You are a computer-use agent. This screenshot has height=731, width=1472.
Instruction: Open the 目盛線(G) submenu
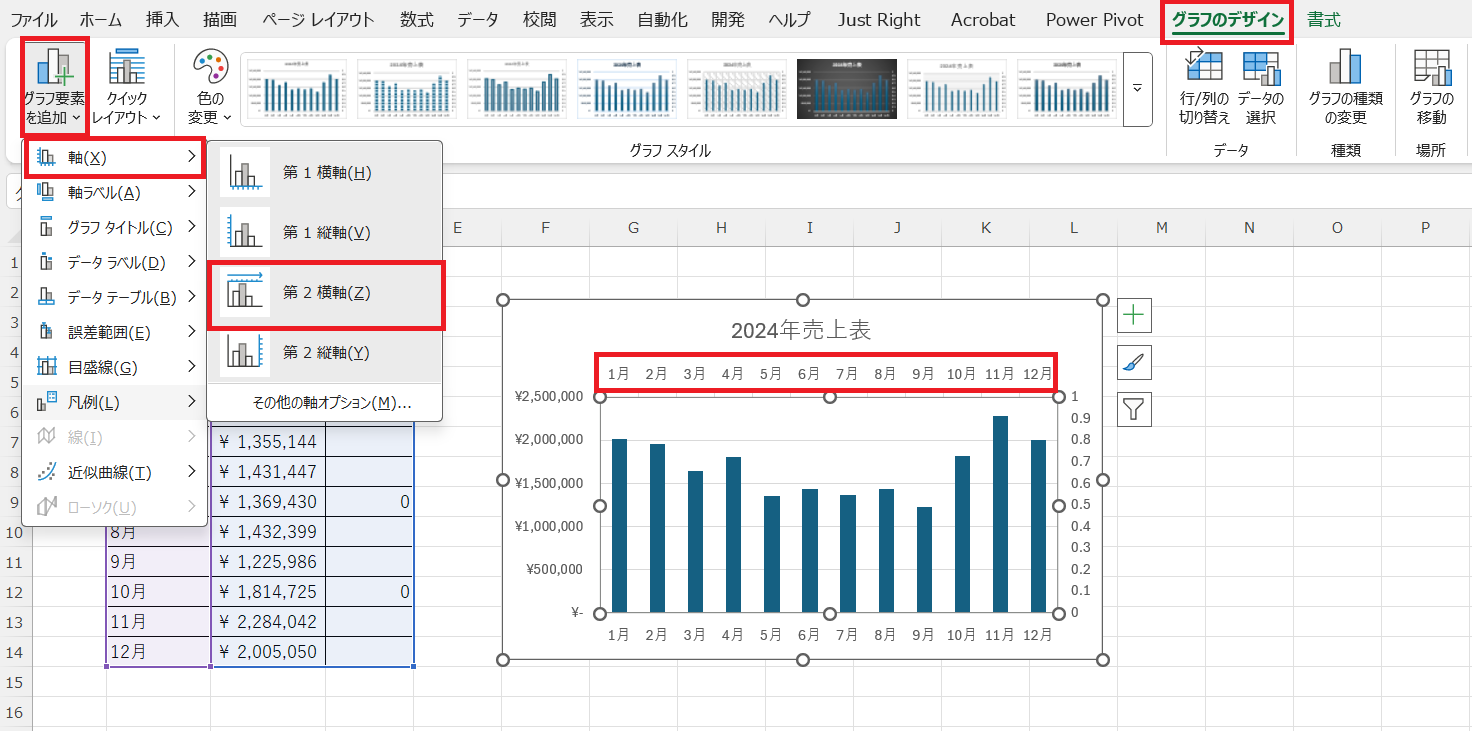pyautogui.click(x=115, y=368)
